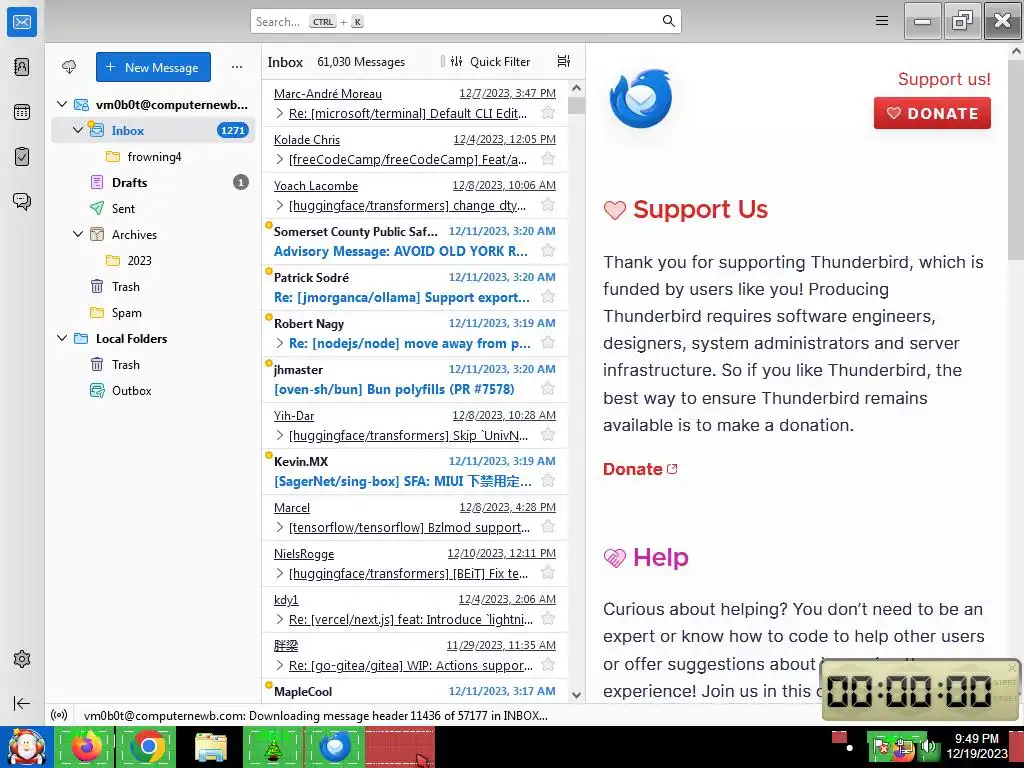Open the Chat space icon

coord(22,201)
